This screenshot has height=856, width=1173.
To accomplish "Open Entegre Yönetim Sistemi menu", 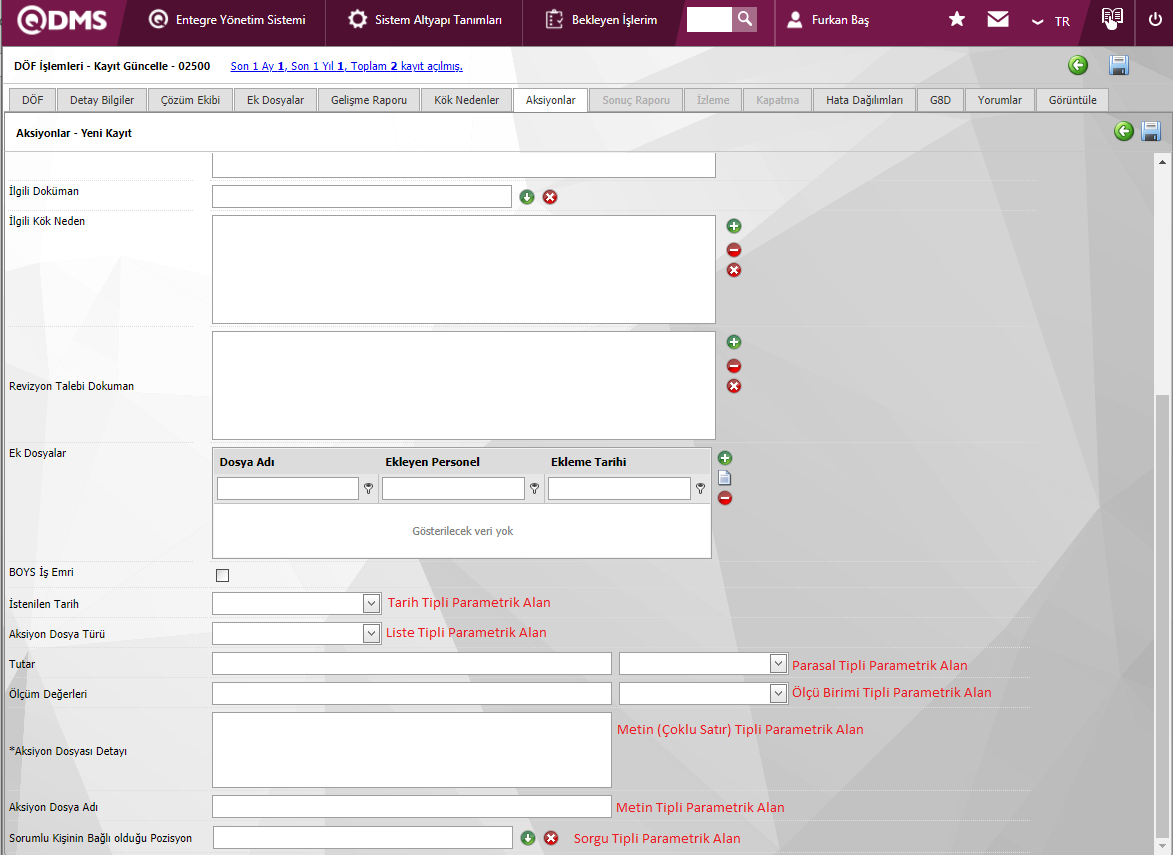I will (227, 20).
